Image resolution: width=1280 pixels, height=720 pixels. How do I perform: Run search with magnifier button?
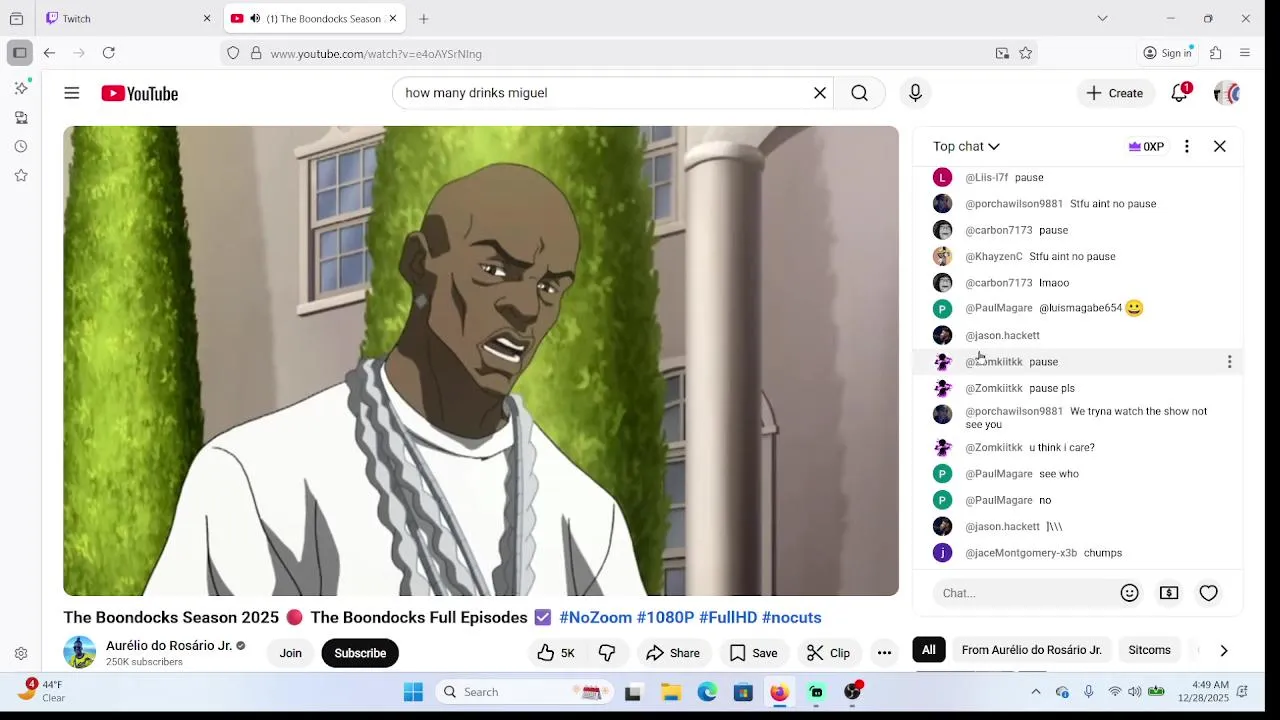coord(859,93)
